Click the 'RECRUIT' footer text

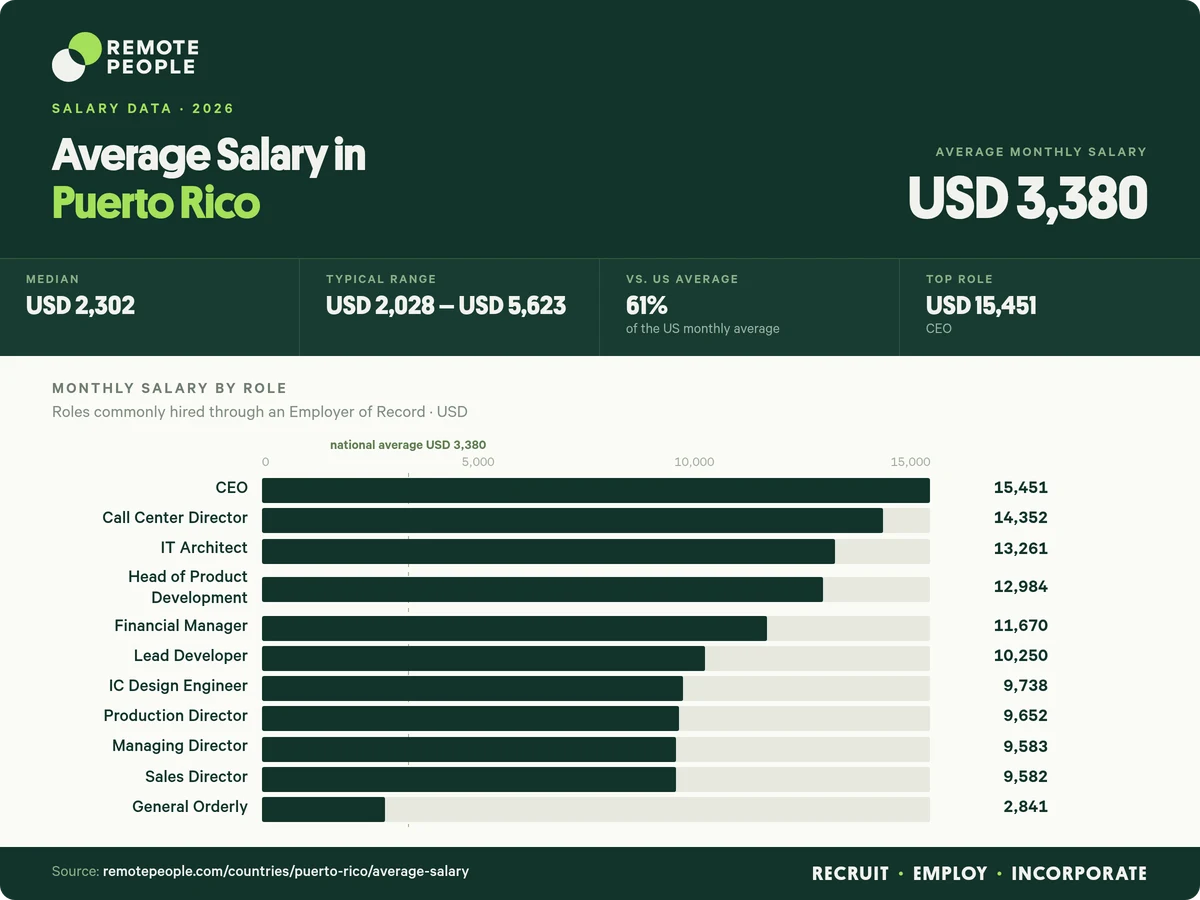[850, 873]
